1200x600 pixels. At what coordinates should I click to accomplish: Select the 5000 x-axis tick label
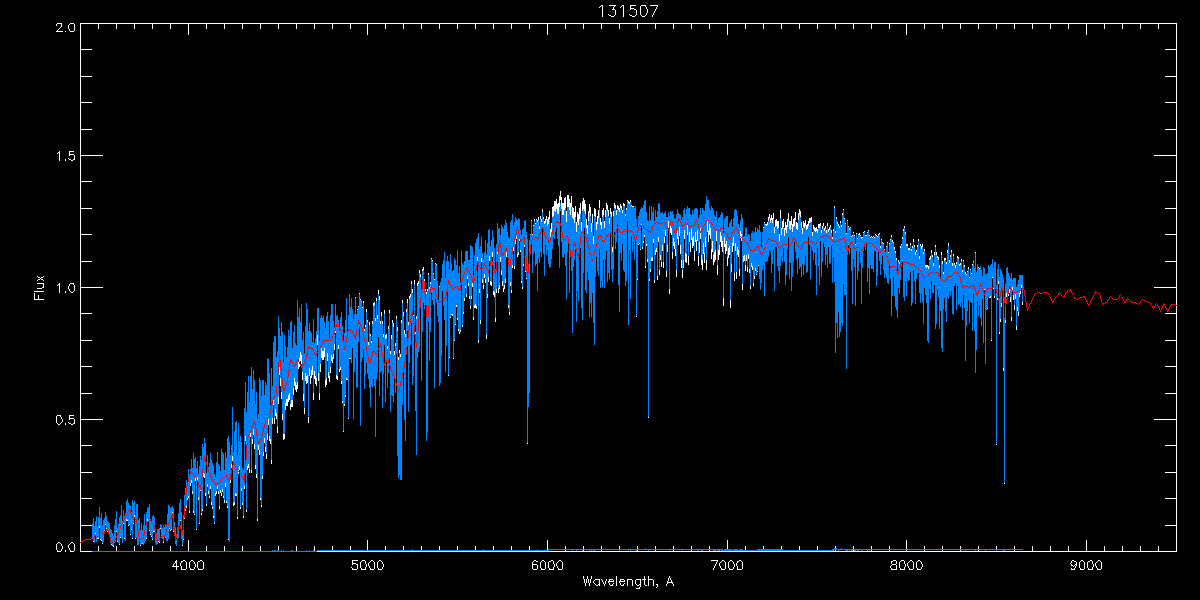coord(367,563)
